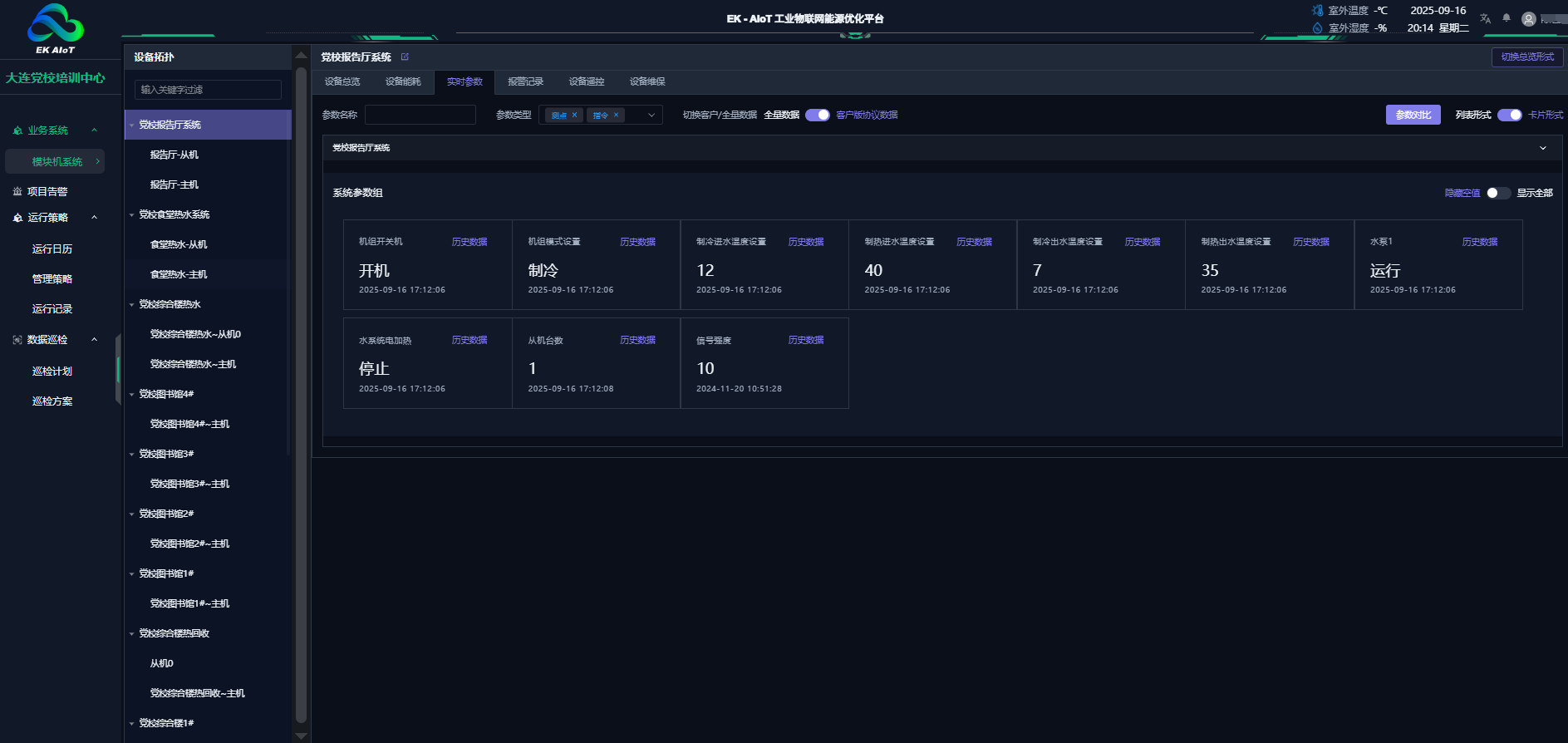The image size is (1568, 743).
Task: Focus the 输入关键字过滤 search field
Action: (208, 90)
